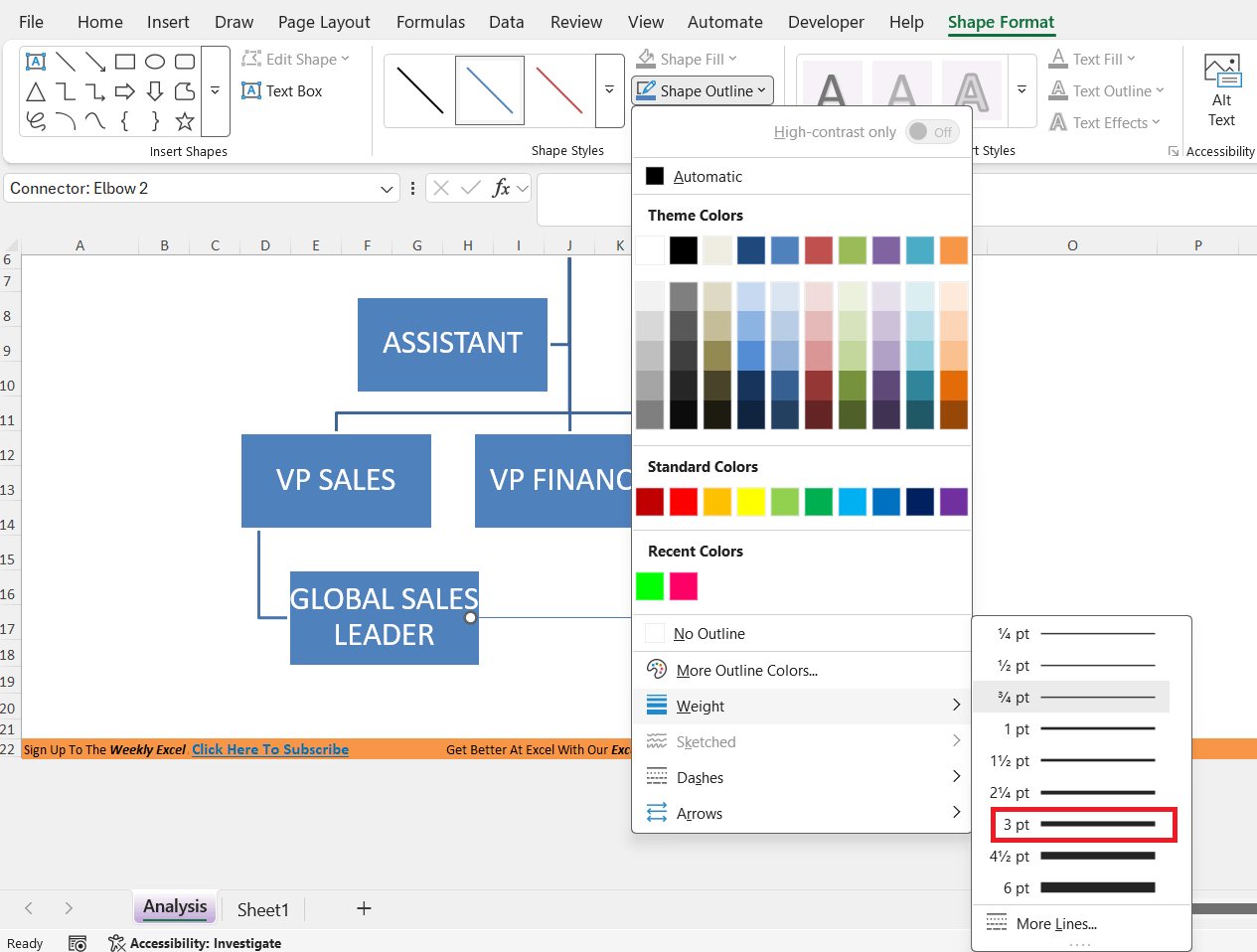The image size is (1257, 952).
Task: Apply the black line shape style
Action: tap(419, 90)
